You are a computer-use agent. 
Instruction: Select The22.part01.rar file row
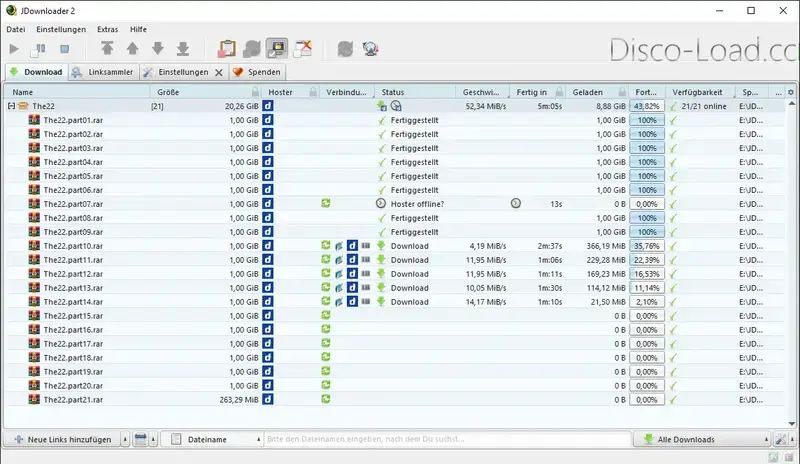click(393, 120)
